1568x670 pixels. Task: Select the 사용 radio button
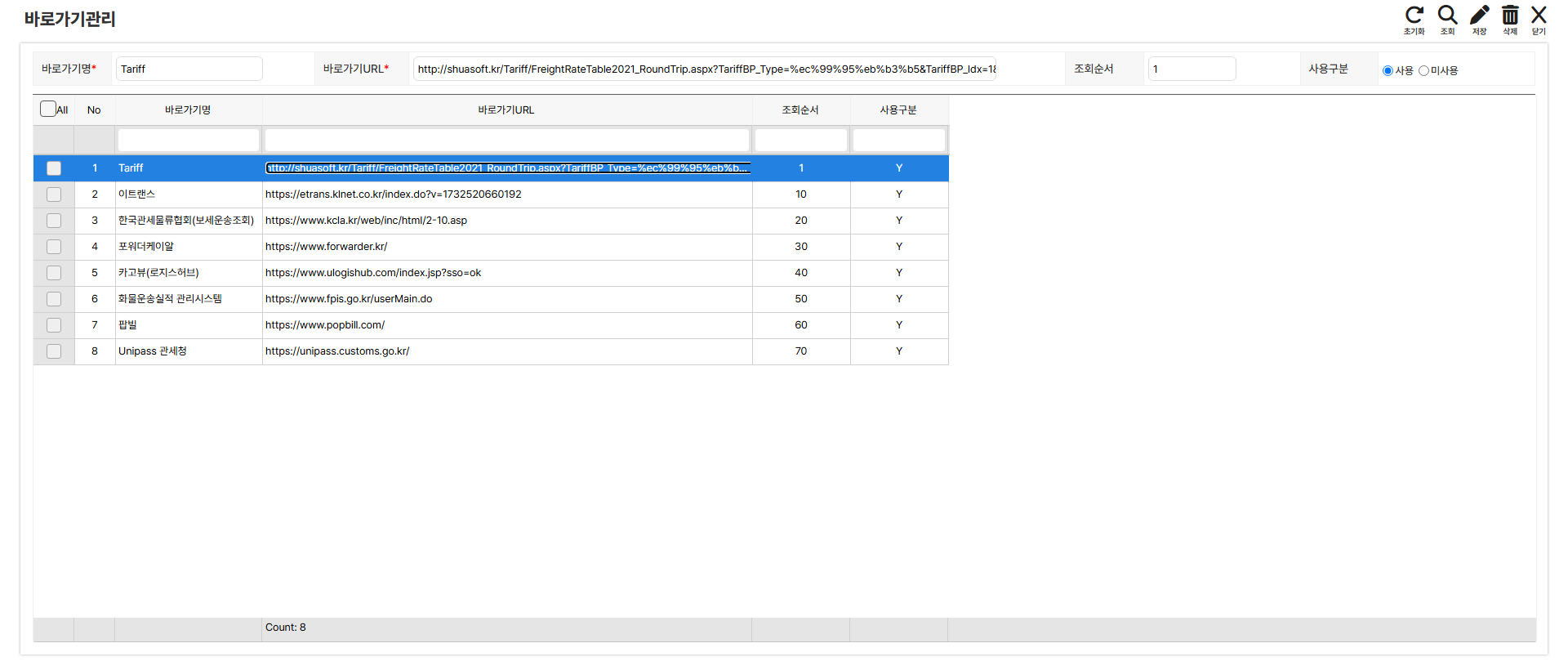(1388, 71)
